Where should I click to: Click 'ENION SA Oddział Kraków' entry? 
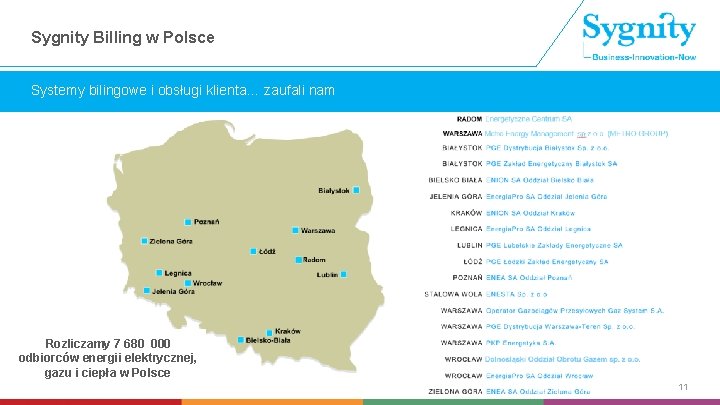click(530, 213)
